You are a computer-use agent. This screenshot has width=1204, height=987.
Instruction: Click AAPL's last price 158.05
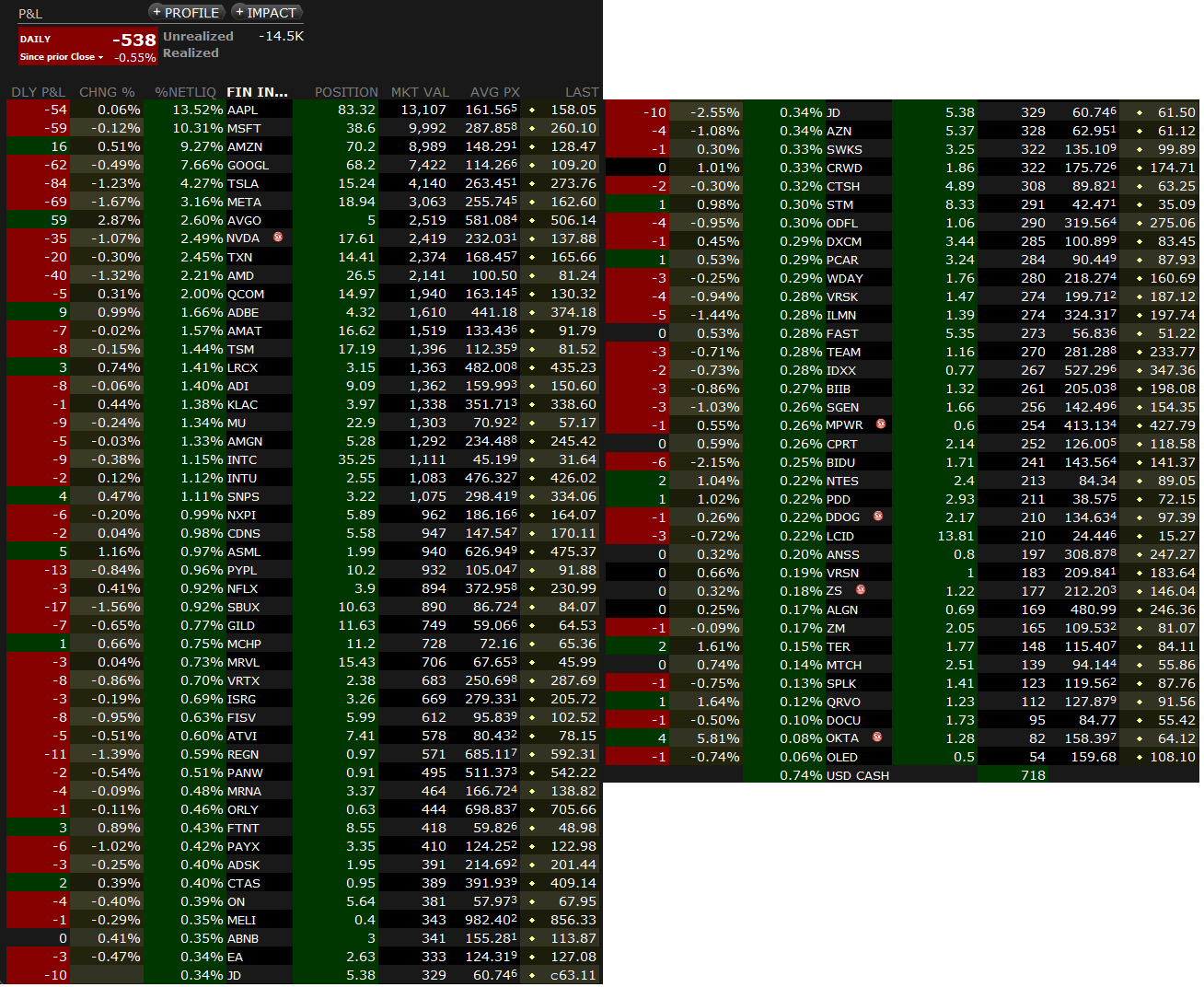tap(573, 110)
